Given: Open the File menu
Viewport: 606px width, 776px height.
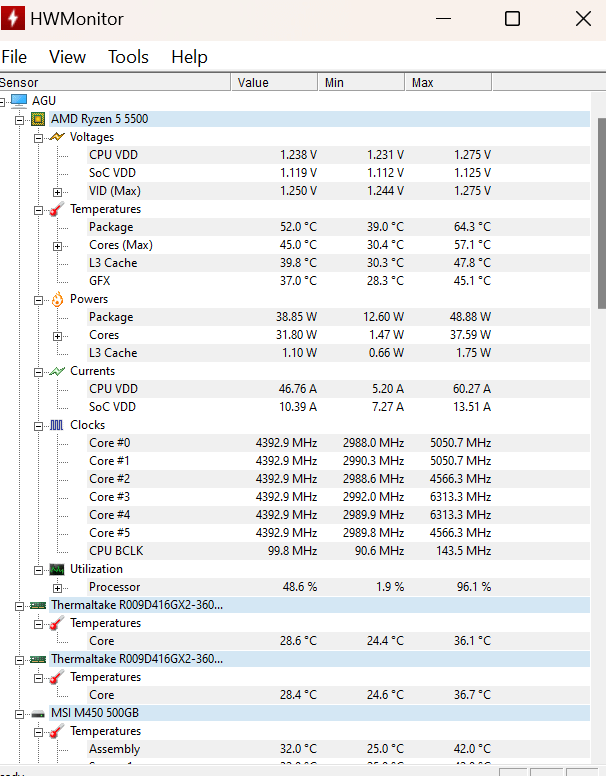Looking at the screenshot, I should (x=14, y=57).
